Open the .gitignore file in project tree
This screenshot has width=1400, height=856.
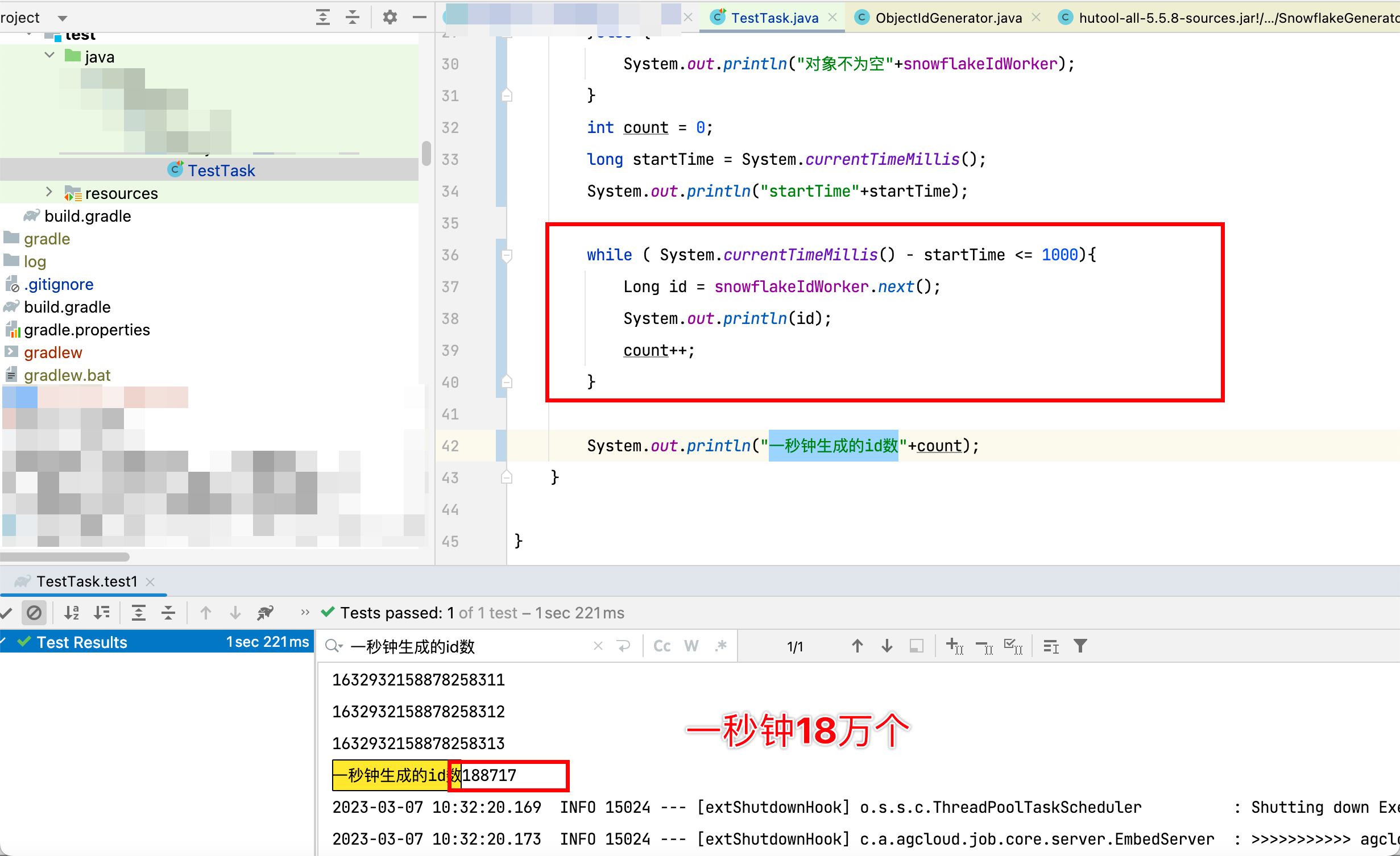point(59,284)
